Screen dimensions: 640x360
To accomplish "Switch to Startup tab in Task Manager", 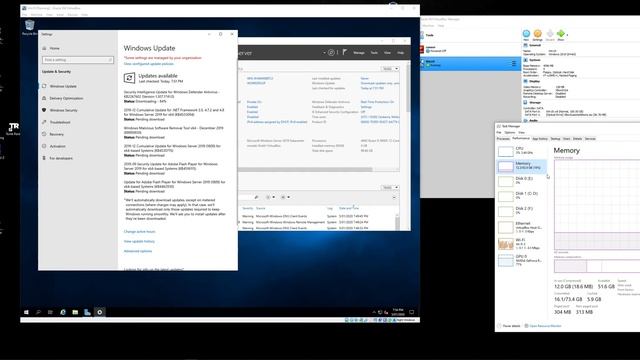I will click(x=556, y=139).
